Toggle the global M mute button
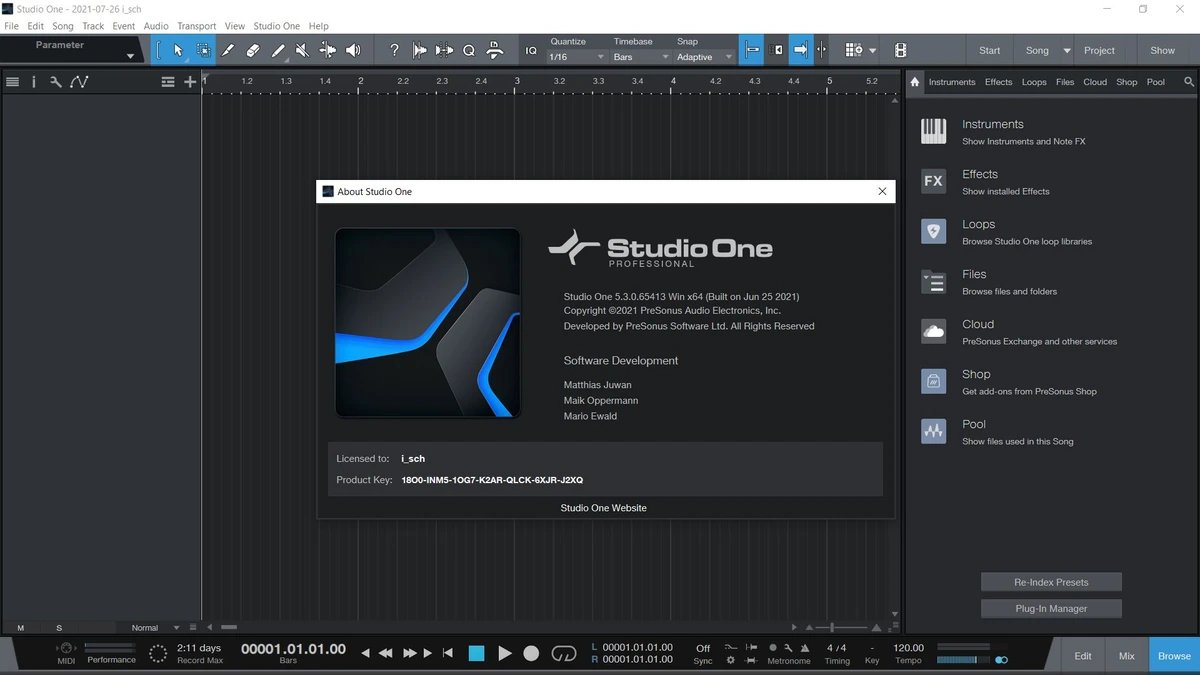 coord(21,628)
